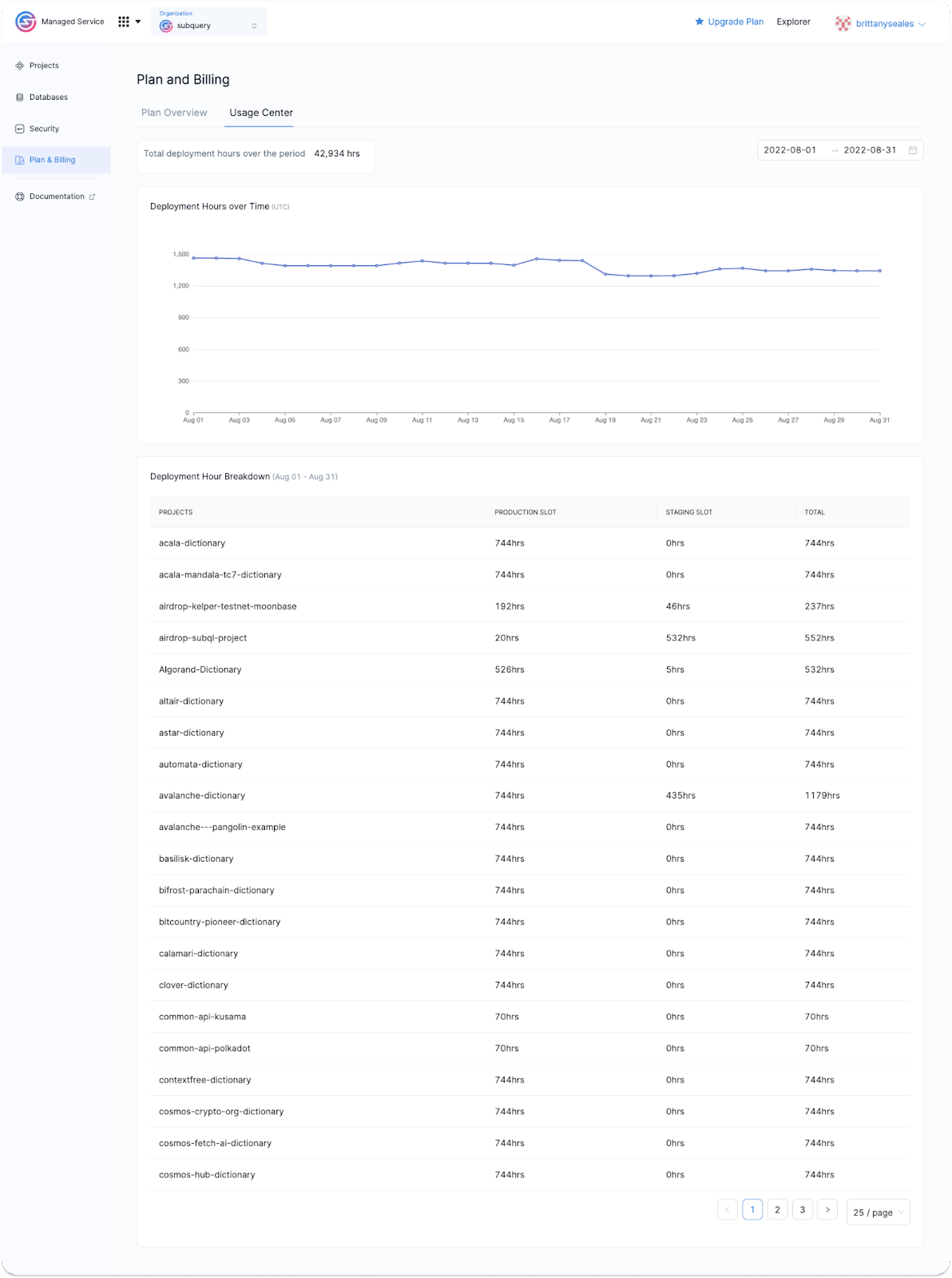Open the apps grid menu icon
This screenshot has width=952, height=1278.
pos(124,22)
